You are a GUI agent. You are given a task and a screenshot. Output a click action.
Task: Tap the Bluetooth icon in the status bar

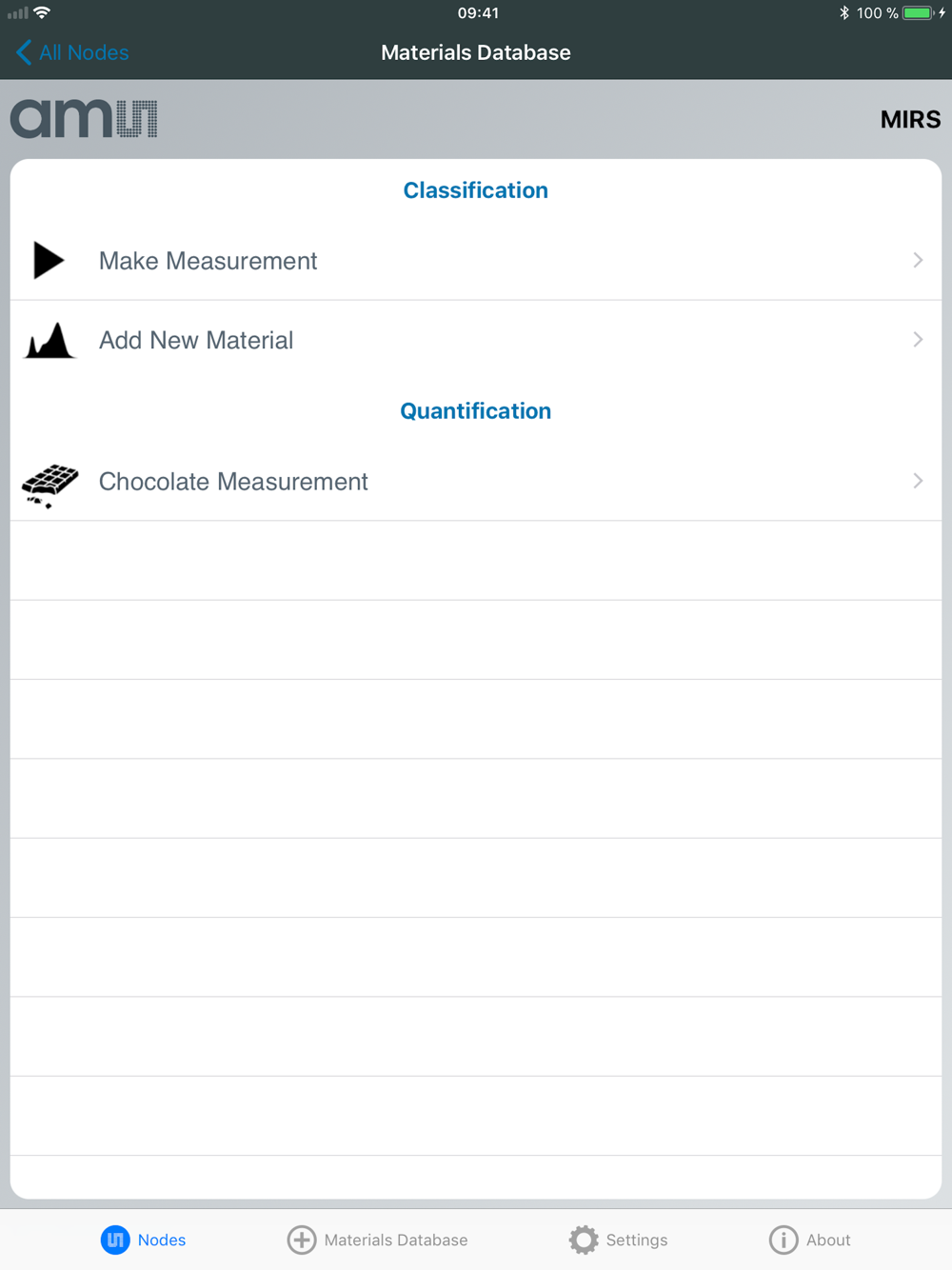point(843,12)
